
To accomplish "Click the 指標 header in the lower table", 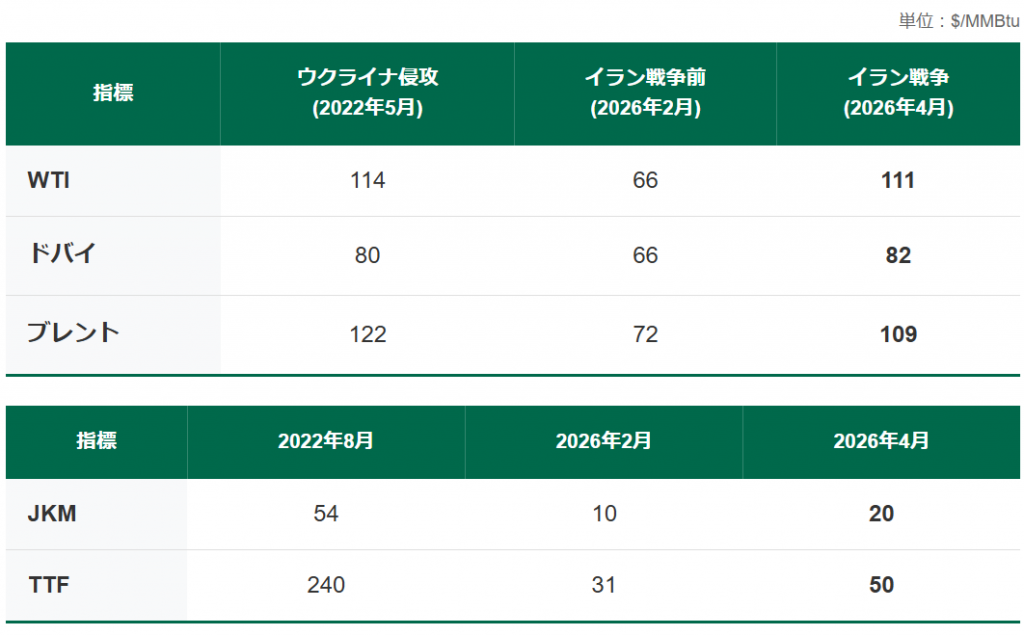I will click(96, 441).
